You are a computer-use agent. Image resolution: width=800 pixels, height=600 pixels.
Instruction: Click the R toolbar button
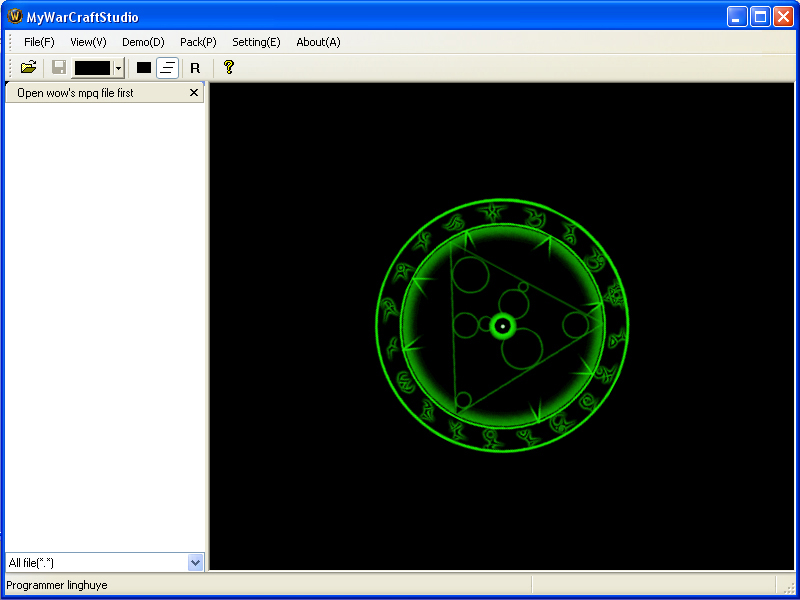coord(195,68)
